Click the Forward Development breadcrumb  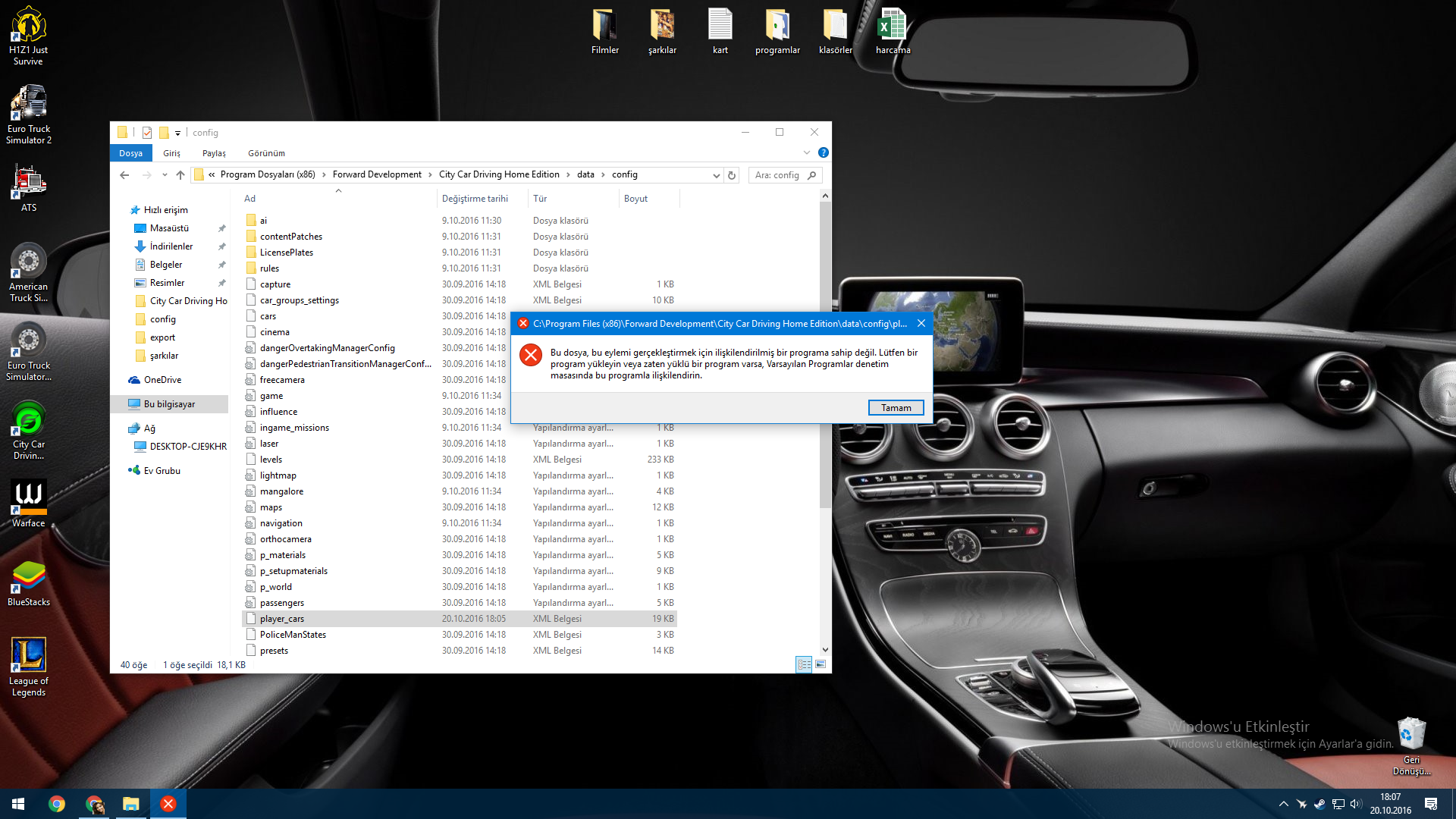pos(377,174)
